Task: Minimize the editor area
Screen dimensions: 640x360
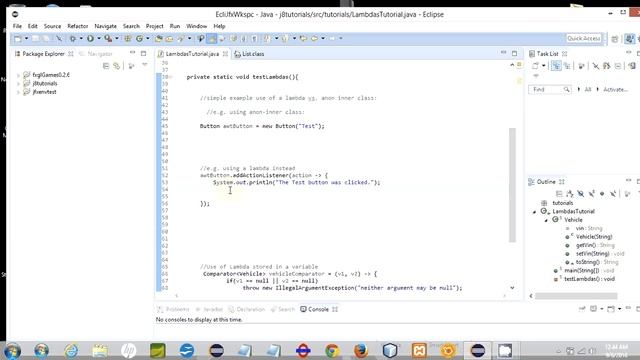Action: pos(504,53)
